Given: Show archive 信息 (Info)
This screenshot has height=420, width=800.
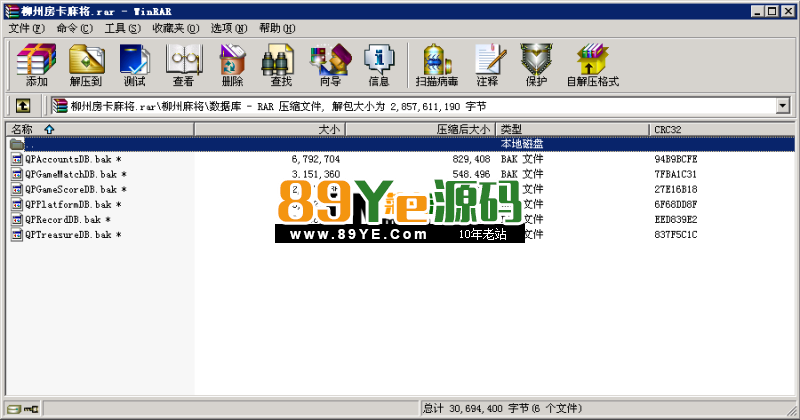Looking at the screenshot, I should pos(379,65).
